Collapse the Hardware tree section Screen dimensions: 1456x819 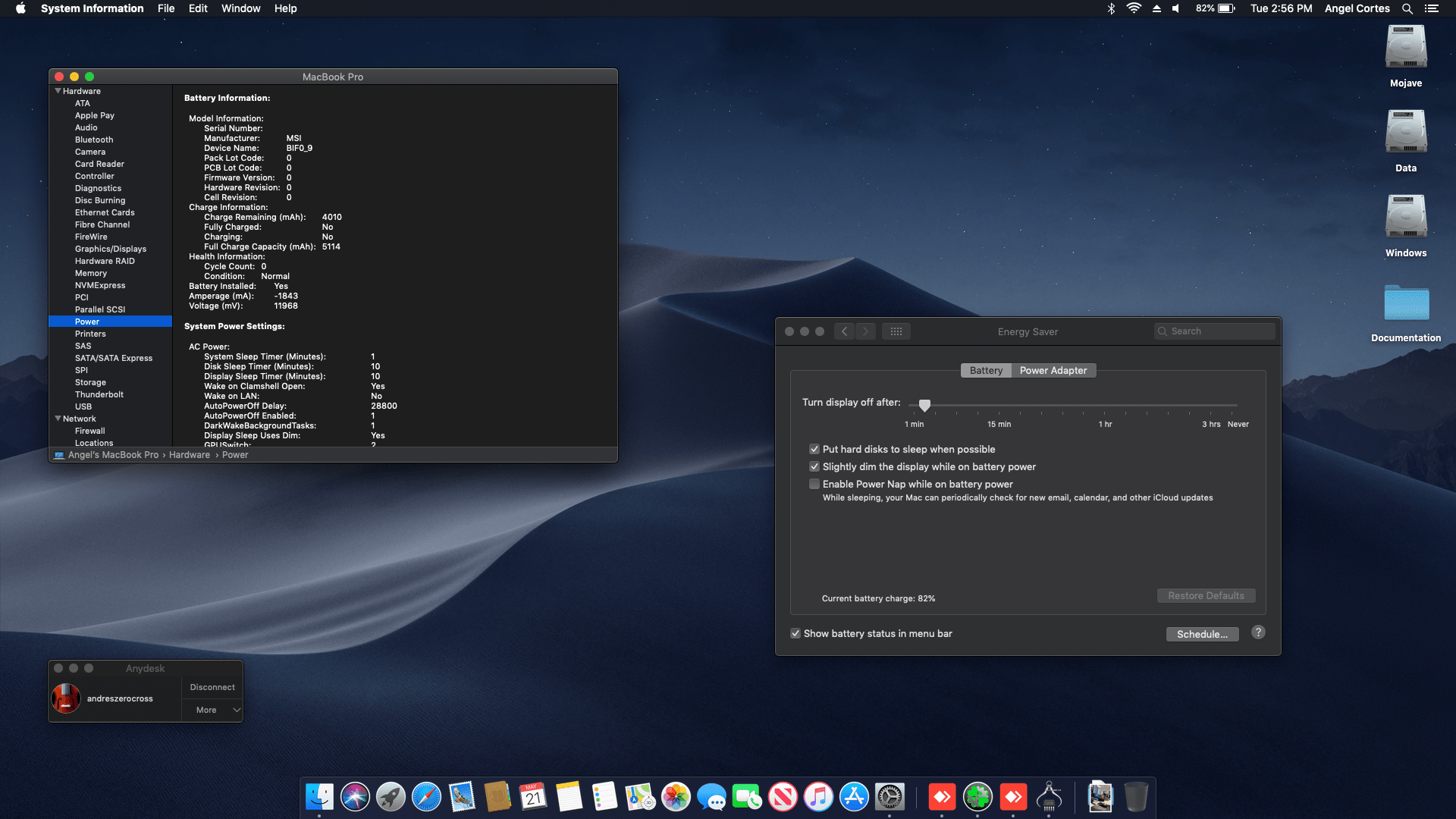[58, 91]
